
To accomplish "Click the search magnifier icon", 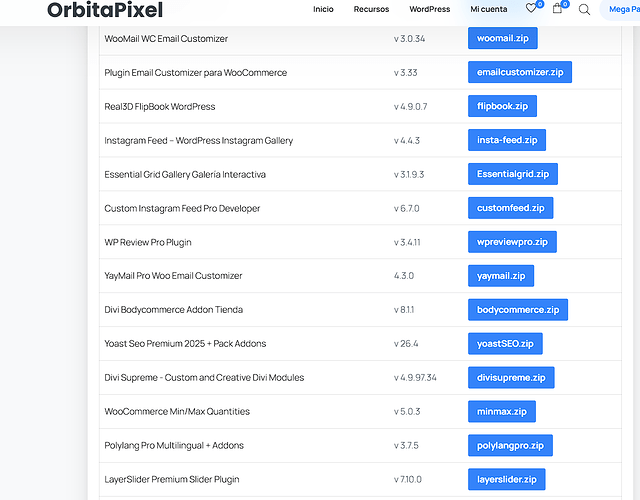I will (584, 10).
